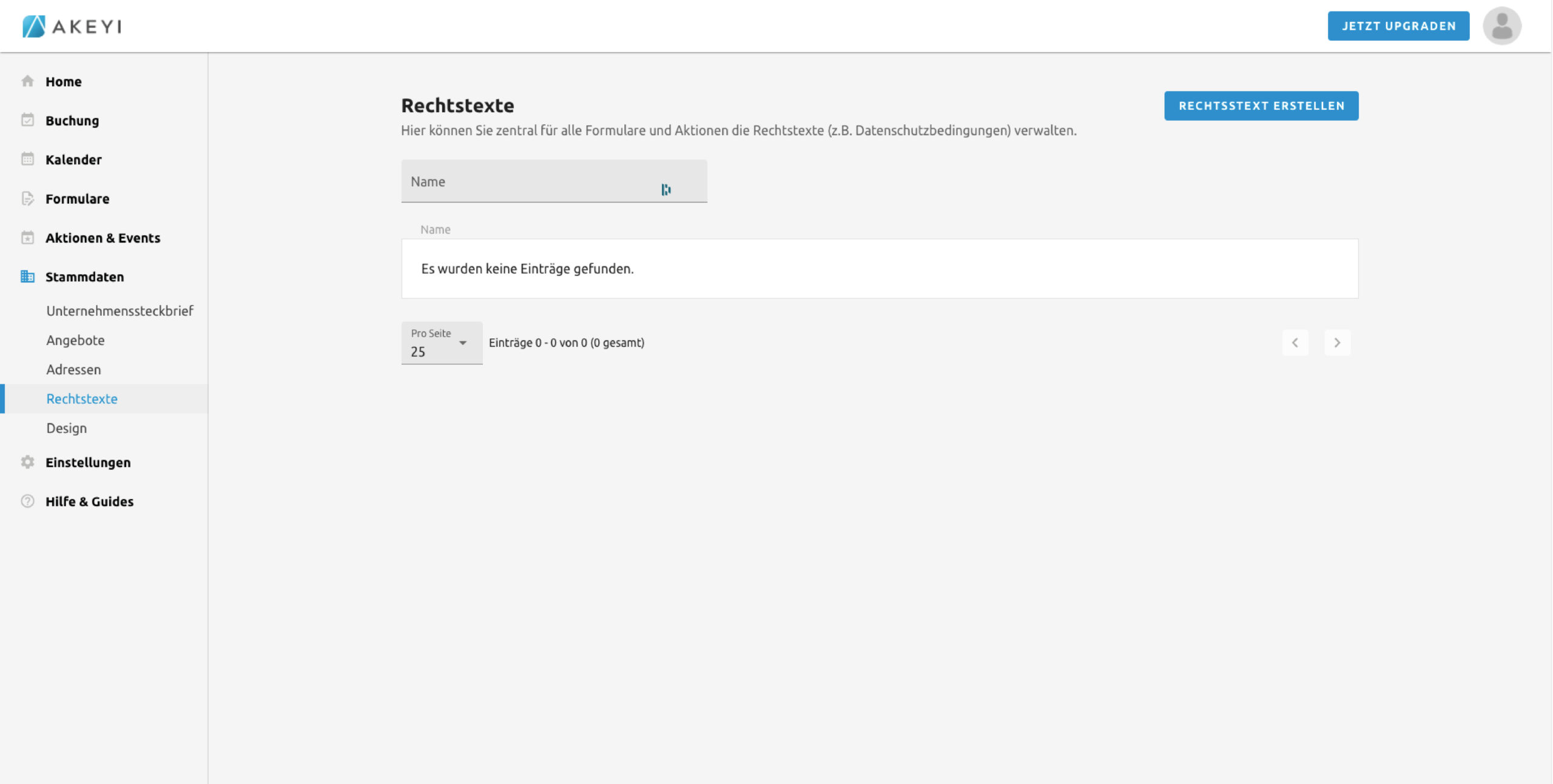Click the Aktionen & Events star-calendar icon
This screenshot has height=784, width=1553.
(27, 238)
